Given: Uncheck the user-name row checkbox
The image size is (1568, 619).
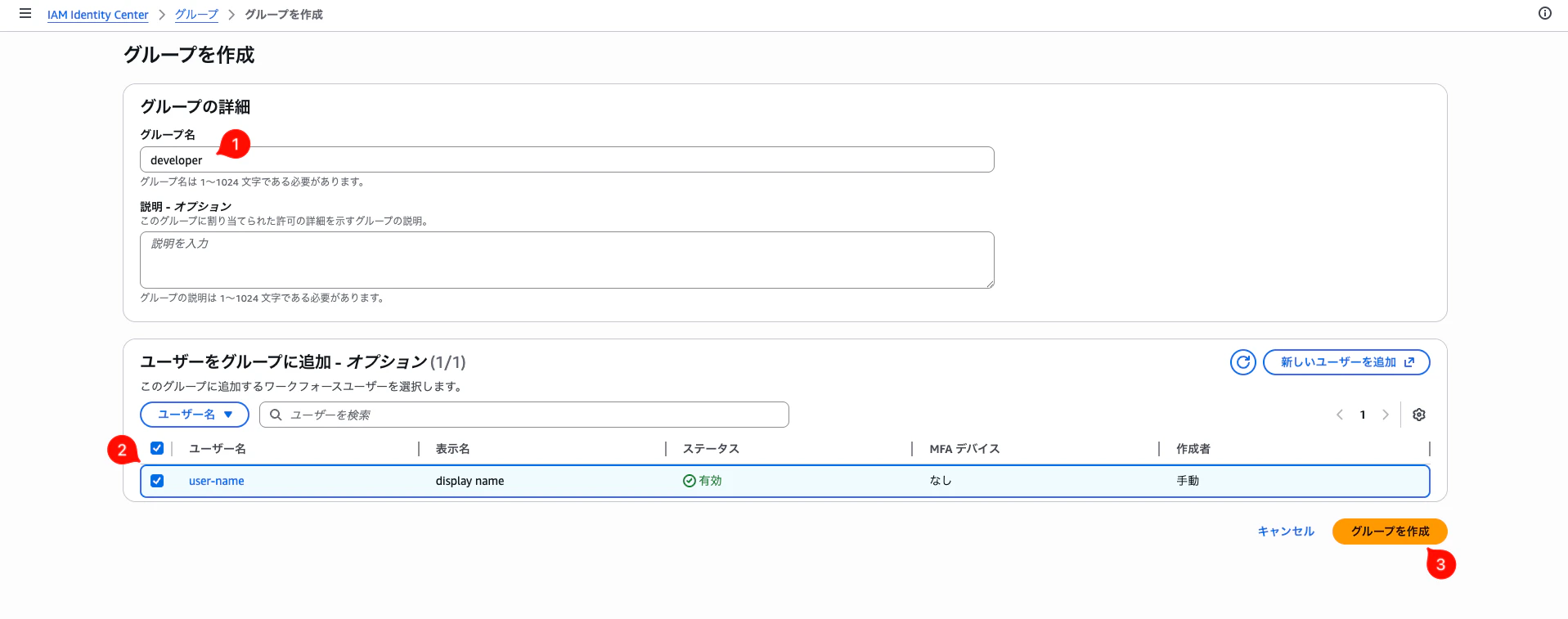Looking at the screenshot, I should 157,481.
